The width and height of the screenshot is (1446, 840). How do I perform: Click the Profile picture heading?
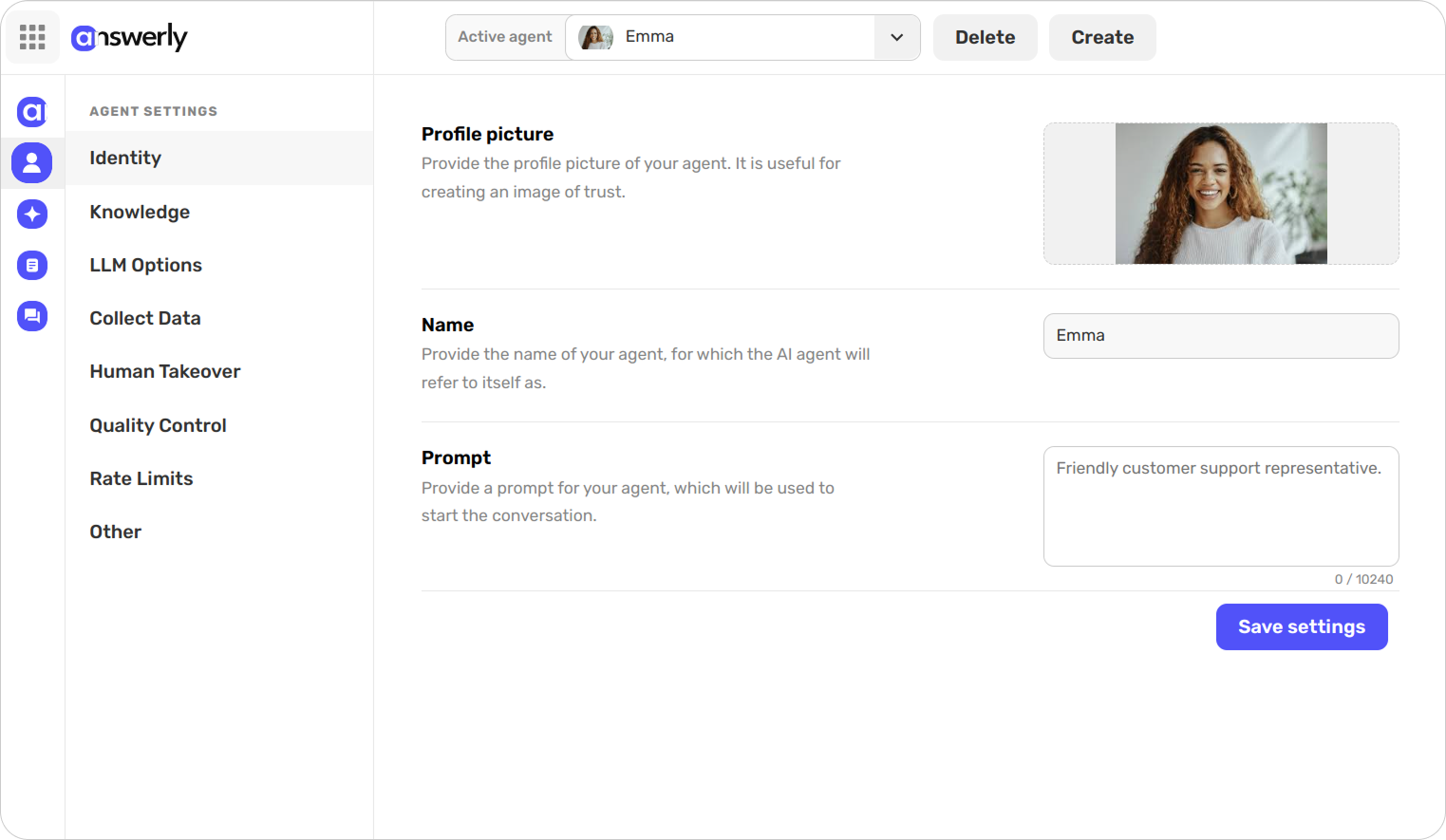pyautogui.click(x=487, y=134)
